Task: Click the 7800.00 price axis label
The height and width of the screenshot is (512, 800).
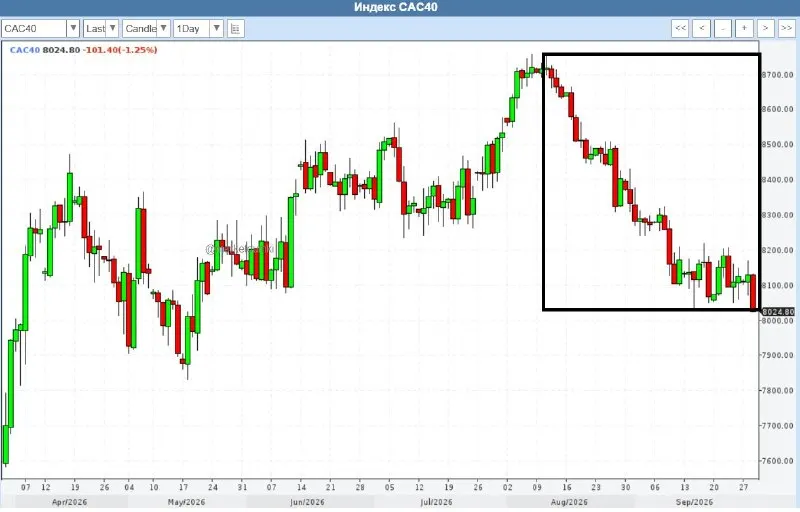Action: coord(778,390)
